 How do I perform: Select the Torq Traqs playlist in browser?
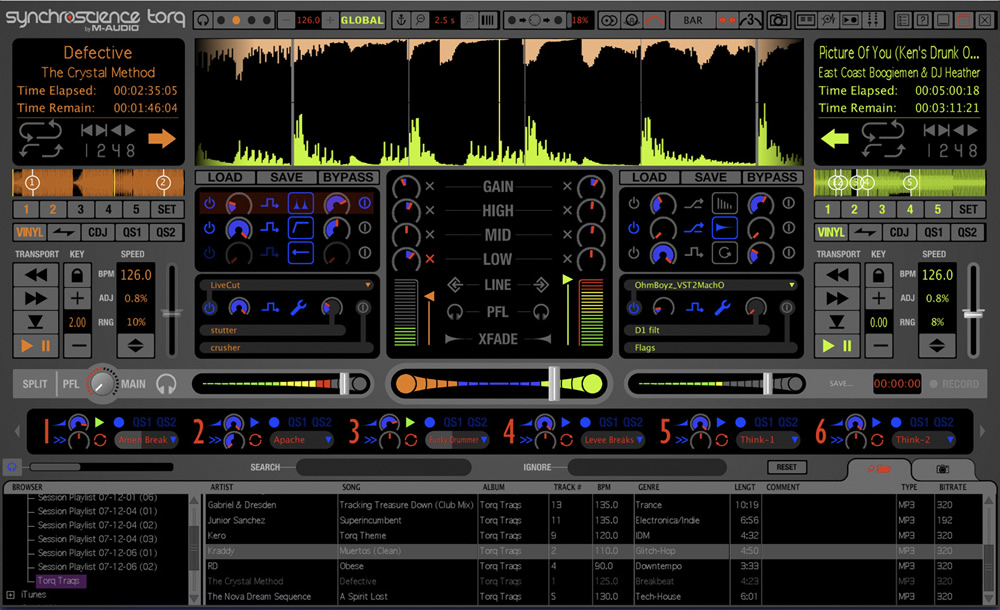click(59, 581)
